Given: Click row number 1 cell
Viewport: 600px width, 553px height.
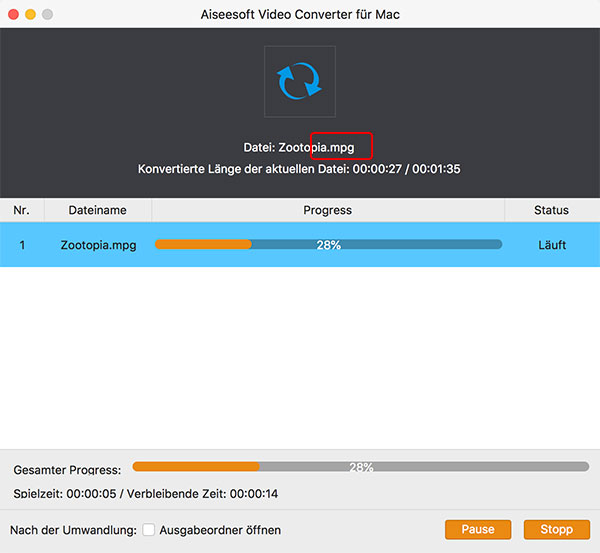Looking at the screenshot, I should [22, 245].
